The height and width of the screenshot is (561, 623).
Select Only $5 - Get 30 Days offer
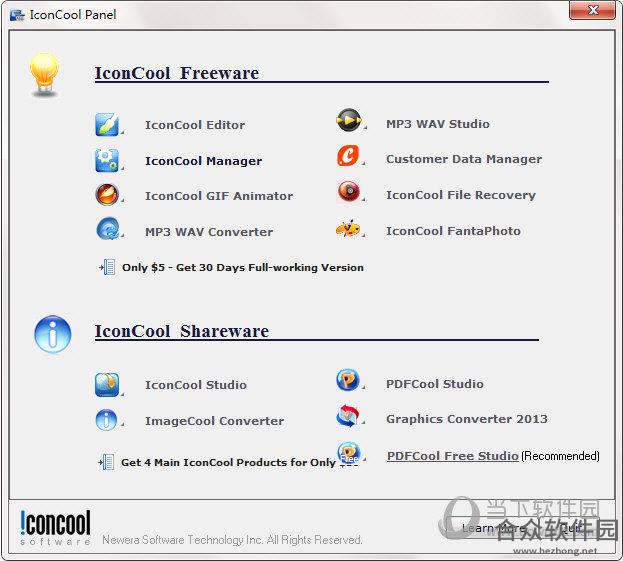click(243, 267)
